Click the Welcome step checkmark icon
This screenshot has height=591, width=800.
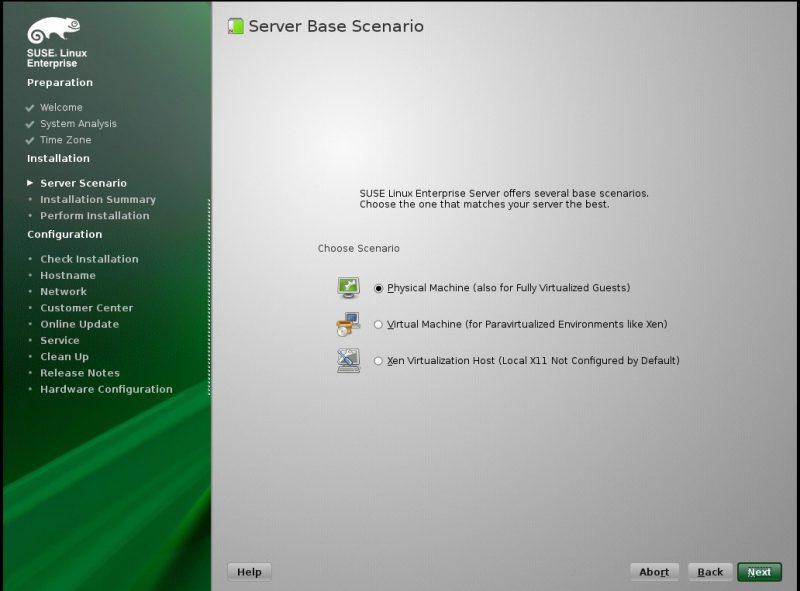31,108
